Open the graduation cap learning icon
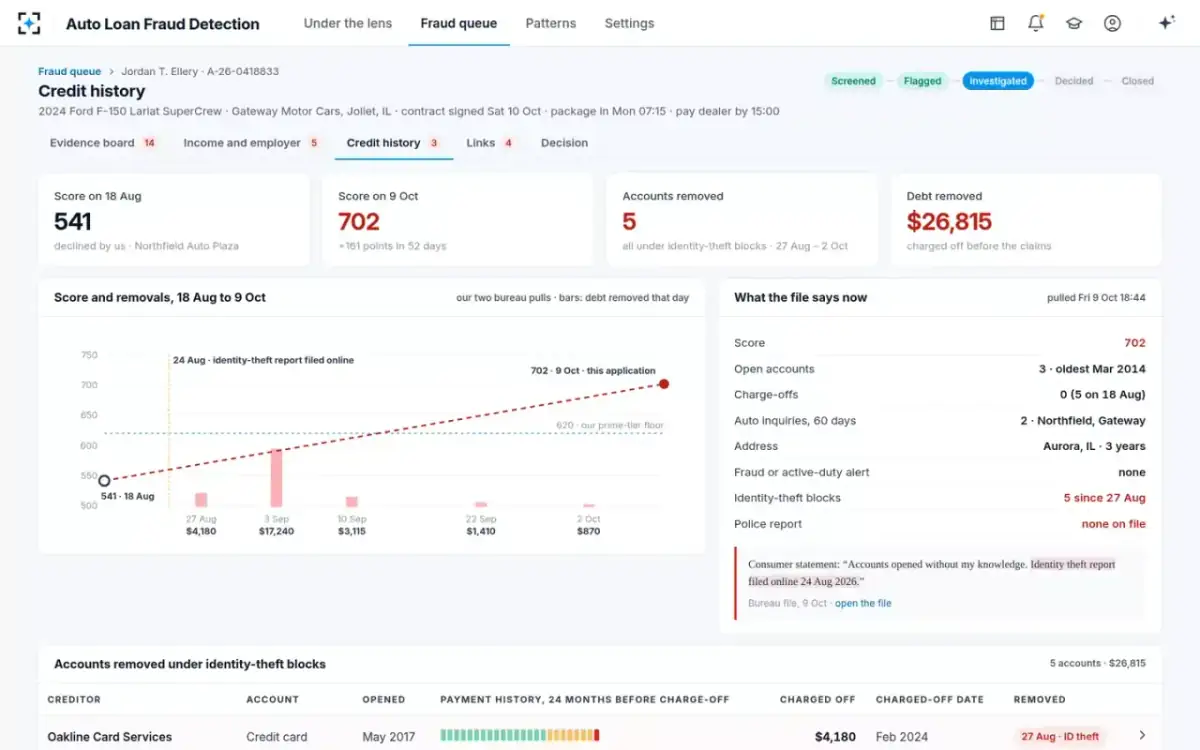 1074,23
